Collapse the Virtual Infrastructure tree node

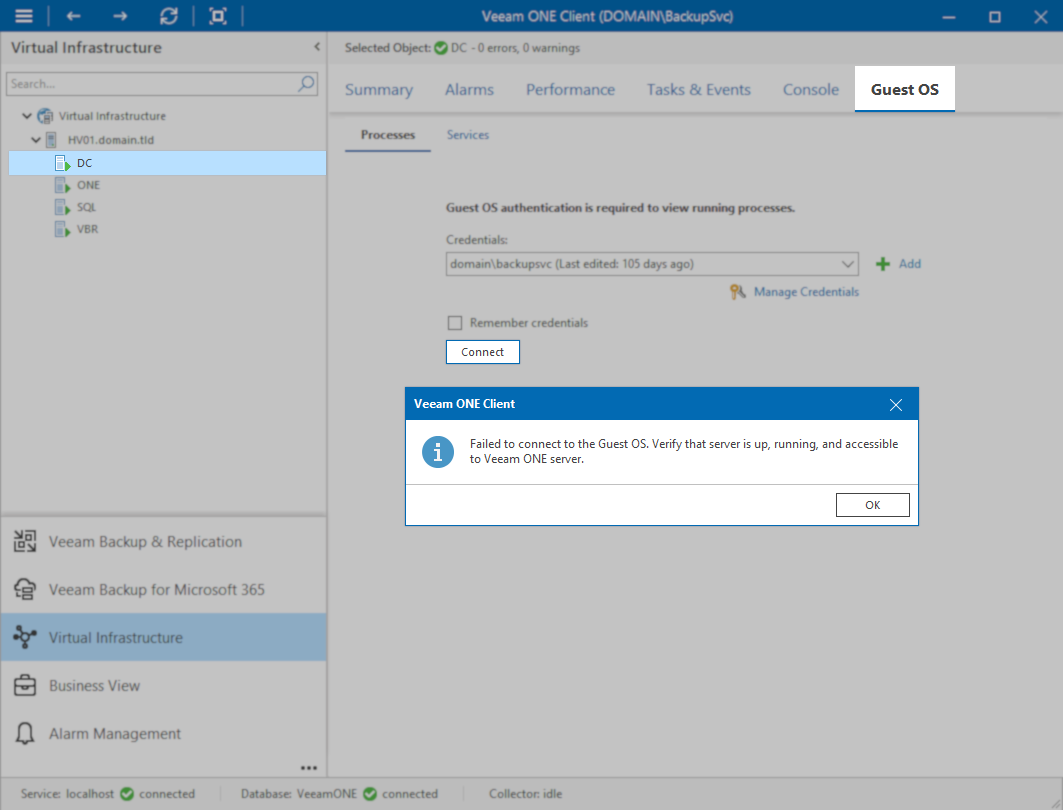(26, 116)
